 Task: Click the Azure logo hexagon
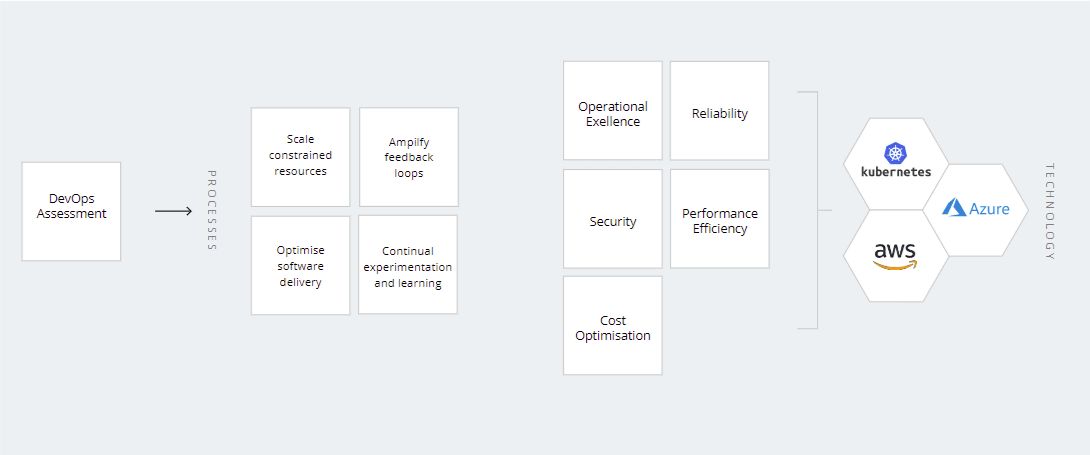[975, 209]
